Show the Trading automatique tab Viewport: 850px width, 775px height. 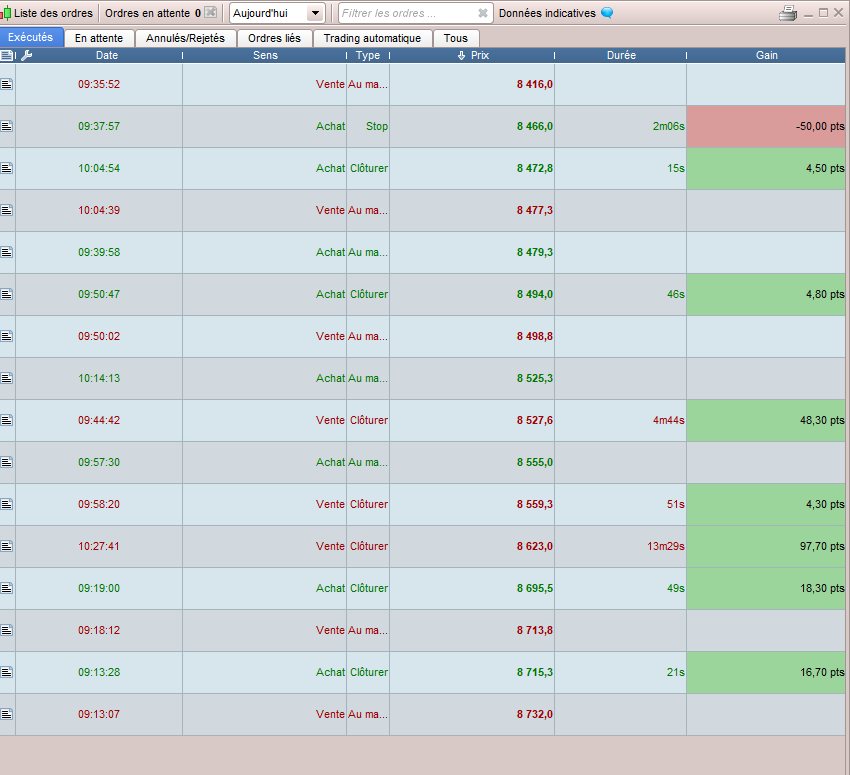coord(372,38)
